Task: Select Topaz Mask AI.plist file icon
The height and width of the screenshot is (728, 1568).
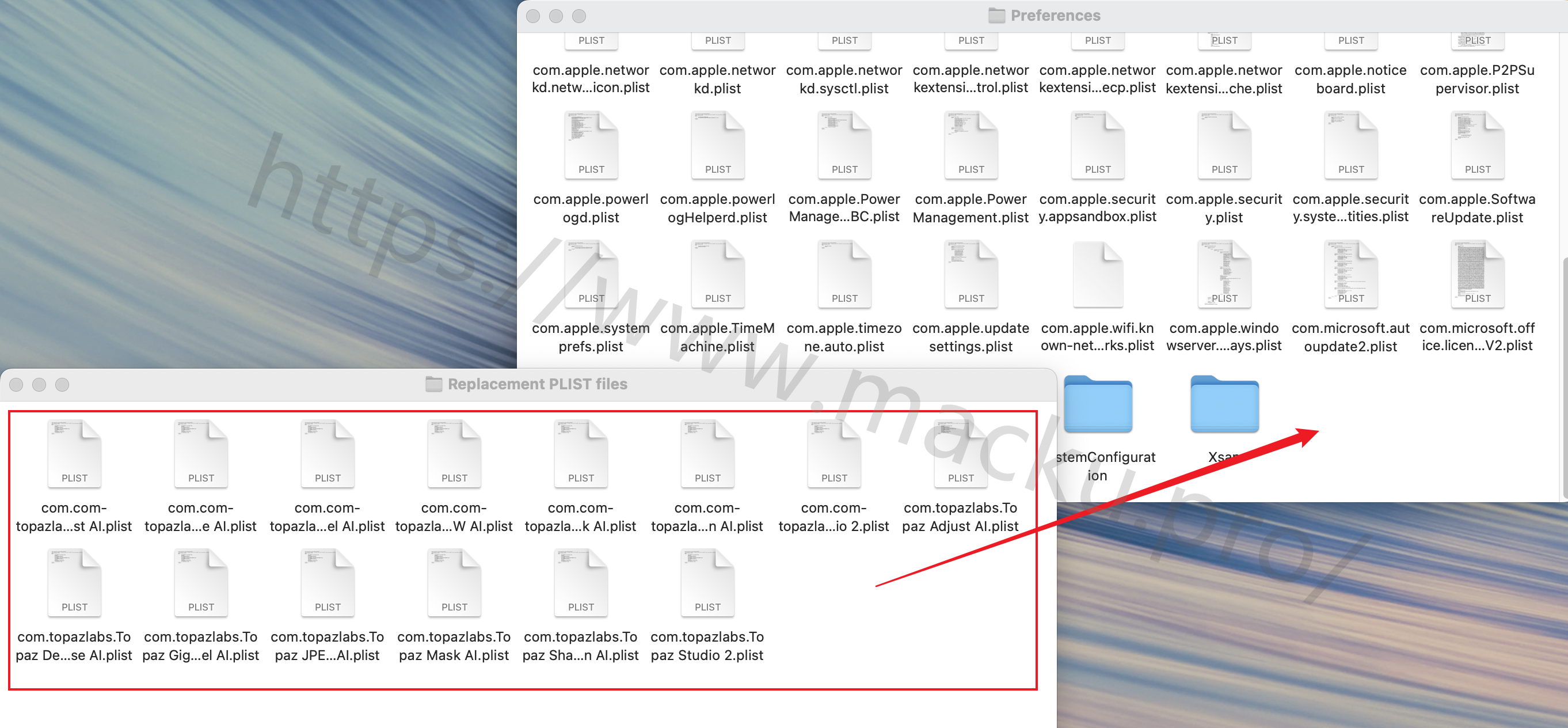Action: click(x=454, y=583)
